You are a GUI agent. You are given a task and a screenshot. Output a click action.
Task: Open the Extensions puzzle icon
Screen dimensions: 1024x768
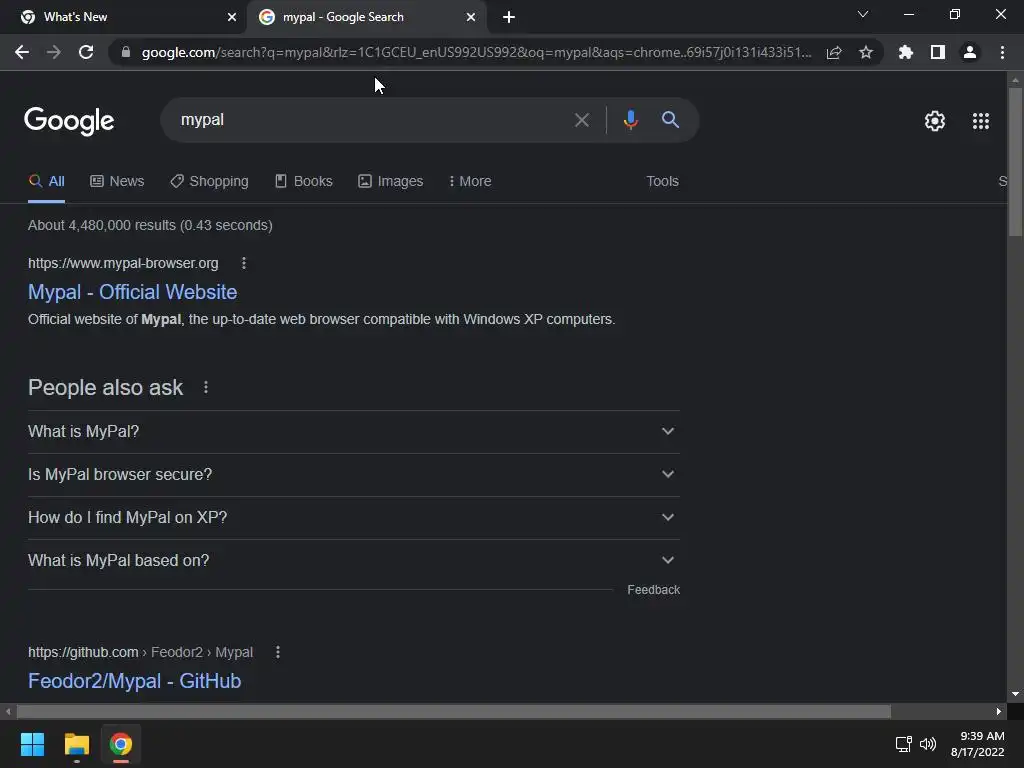click(906, 52)
